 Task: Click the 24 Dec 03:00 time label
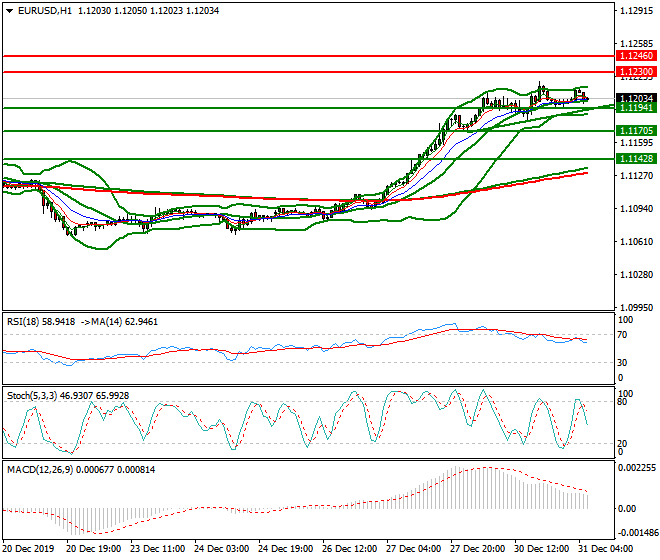click(x=221, y=549)
